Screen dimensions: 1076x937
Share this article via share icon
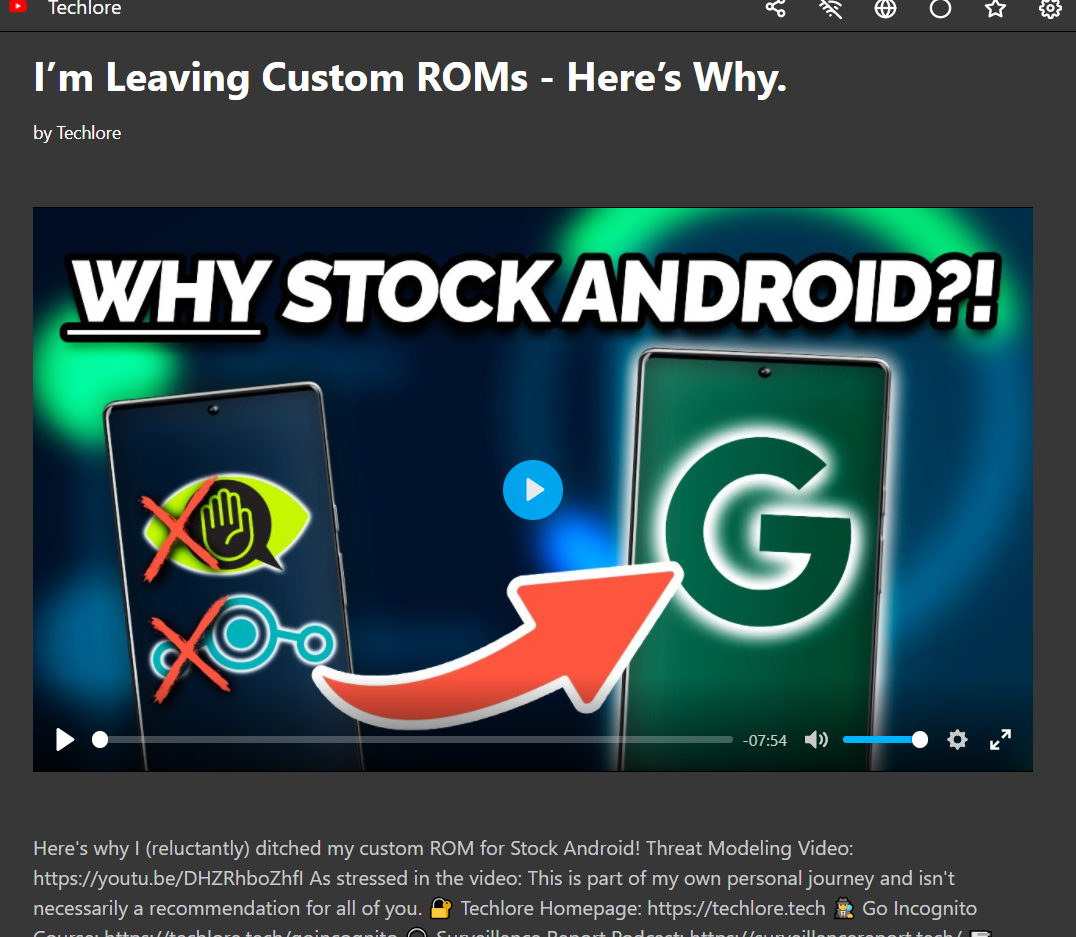point(775,9)
